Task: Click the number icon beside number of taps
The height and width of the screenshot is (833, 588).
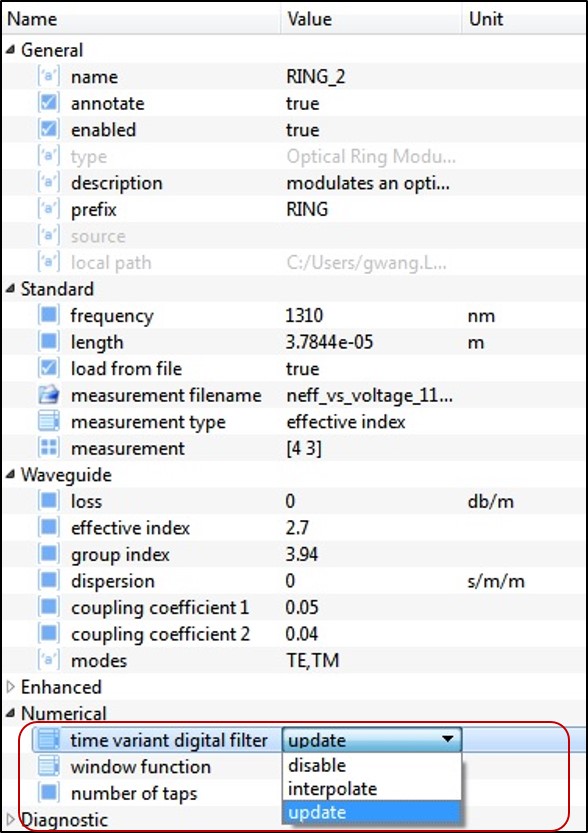Action: click(48, 793)
